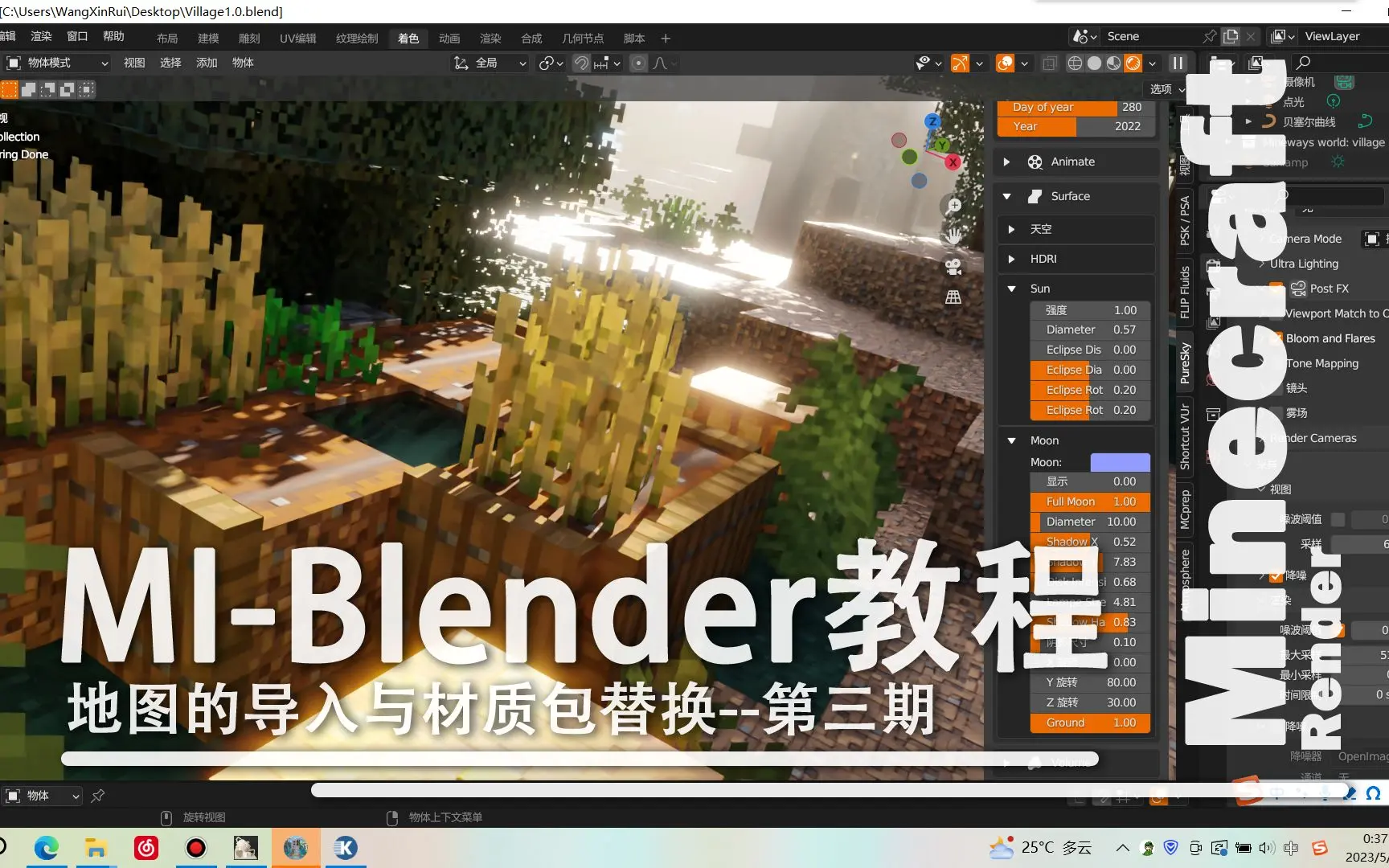Open the 添加 viewport header menu

click(207, 63)
